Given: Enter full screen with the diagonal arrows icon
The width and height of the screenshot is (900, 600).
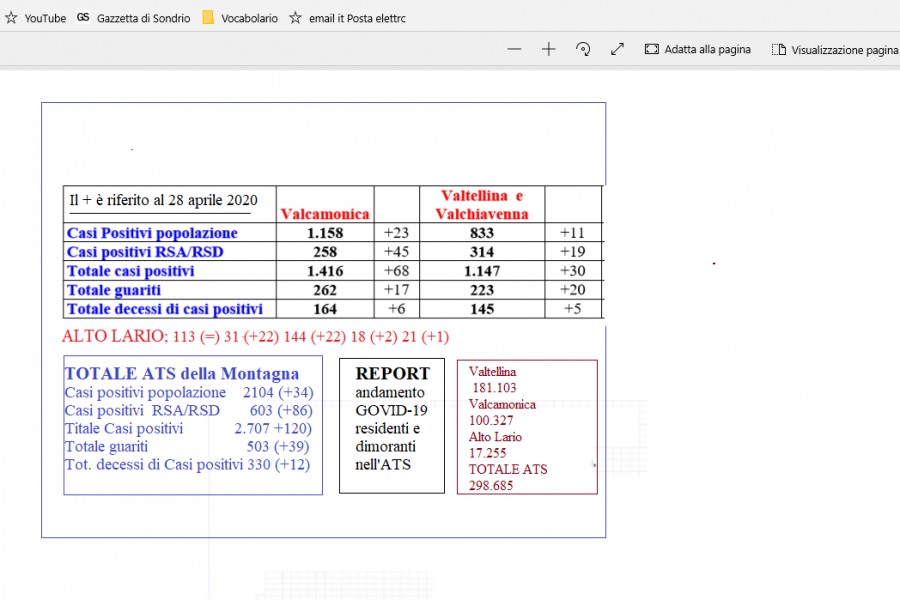Looking at the screenshot, I should pyautogui.click(x=617, y=49).
